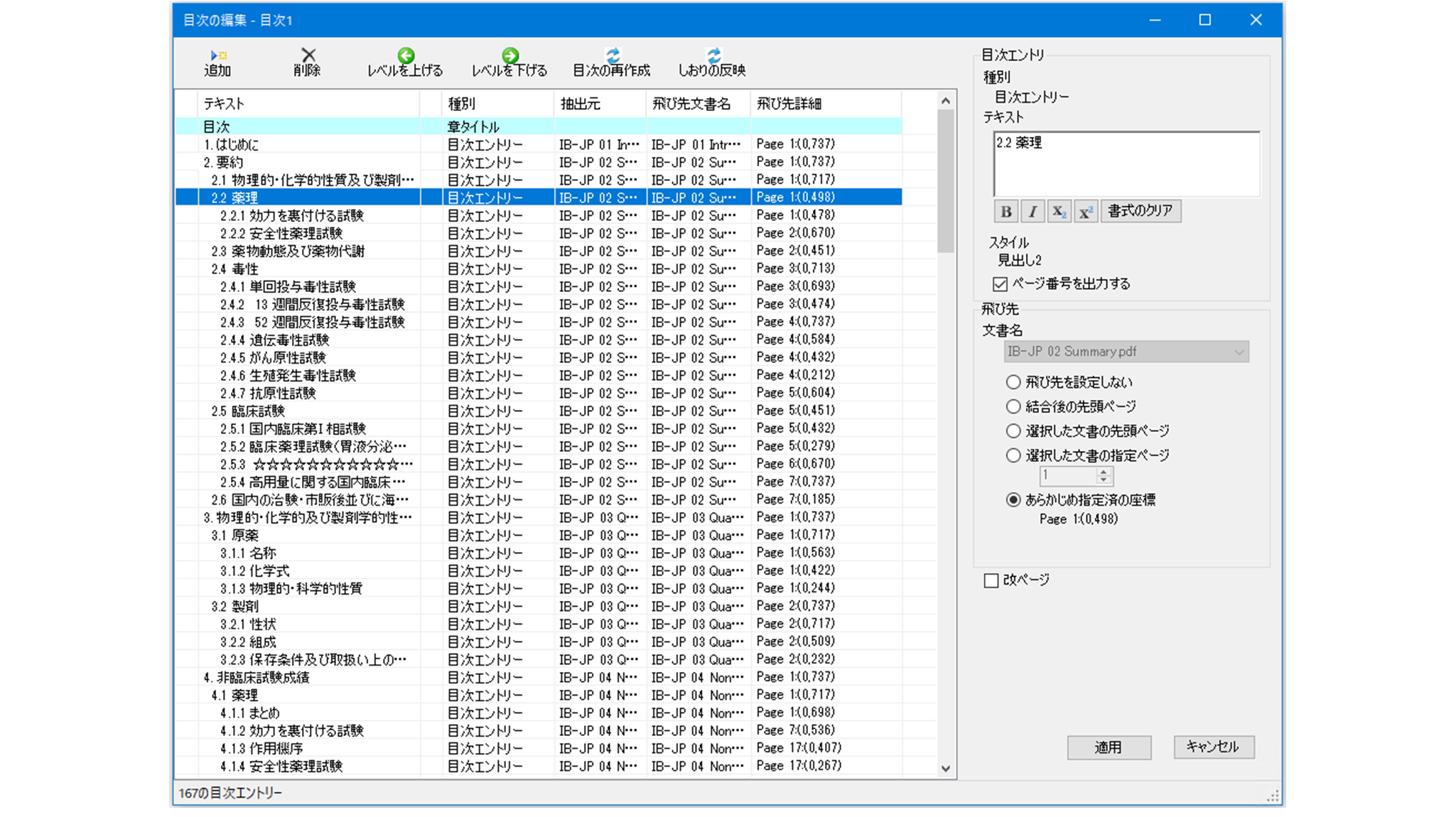
Task: Enable the 改ページ checkbox
Action: pos(991,580)
